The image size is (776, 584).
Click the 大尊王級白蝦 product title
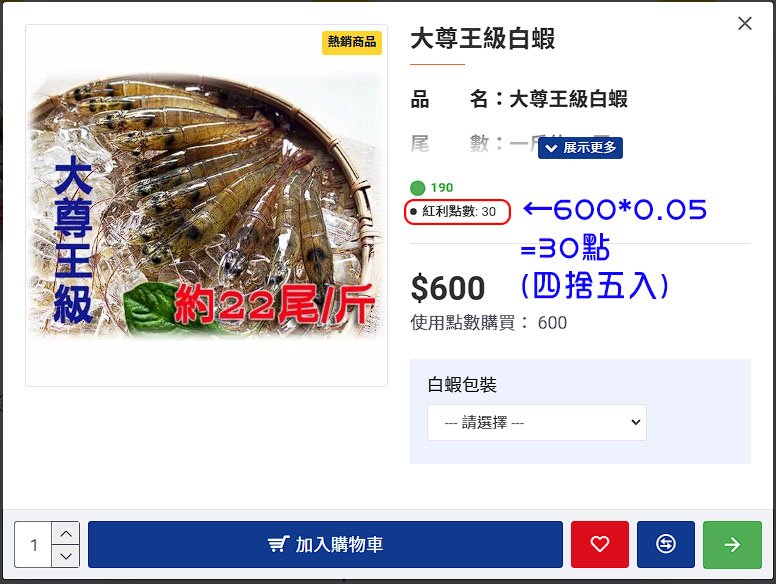coord(483,39)
